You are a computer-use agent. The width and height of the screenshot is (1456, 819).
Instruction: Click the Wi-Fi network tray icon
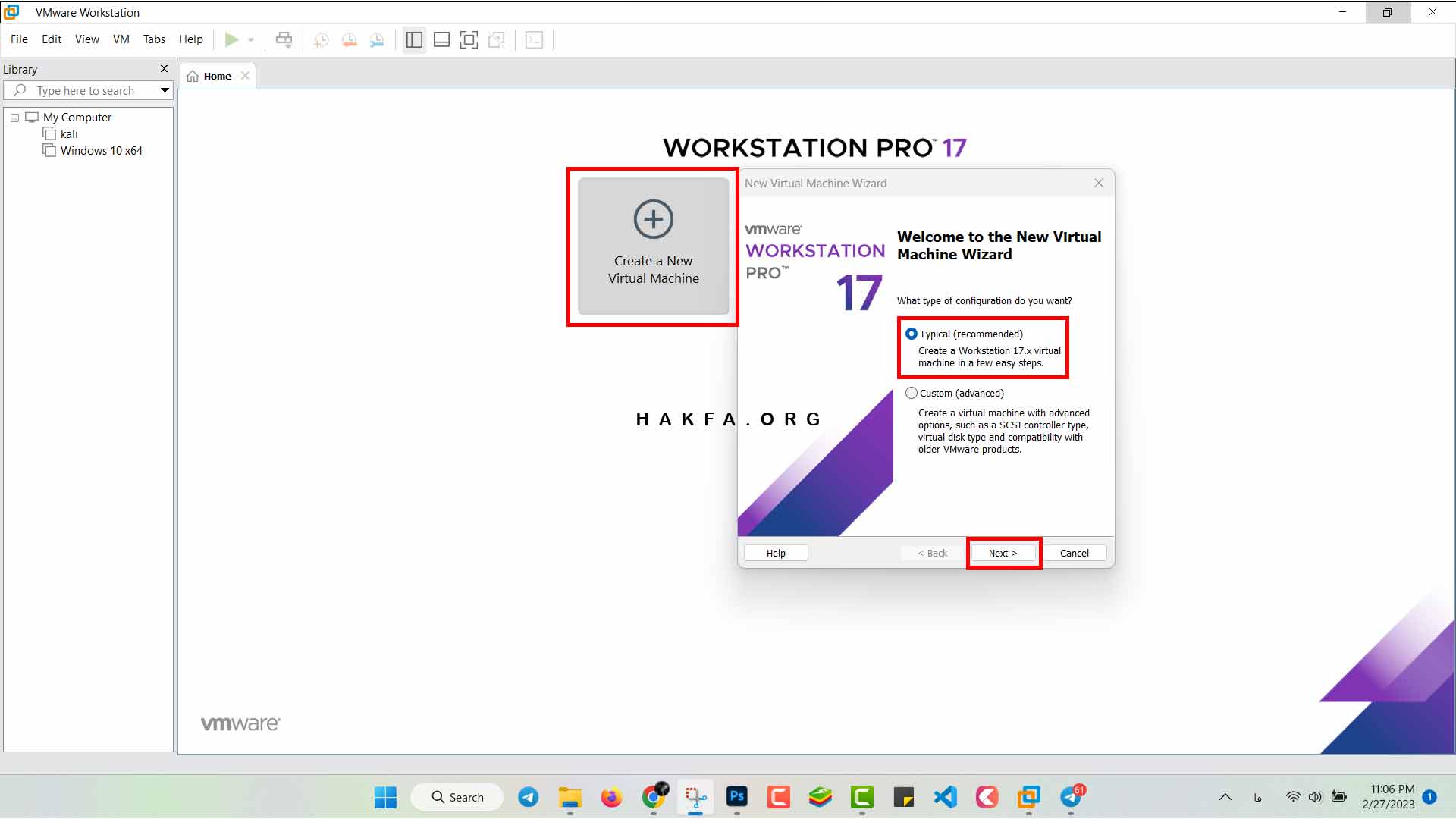(1293, 797)
